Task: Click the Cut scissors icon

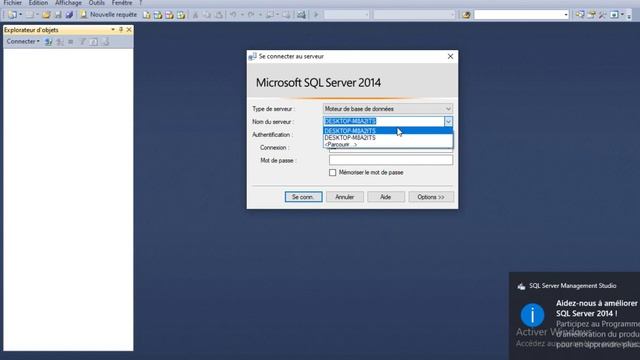Action: click(x=196, y=15)
